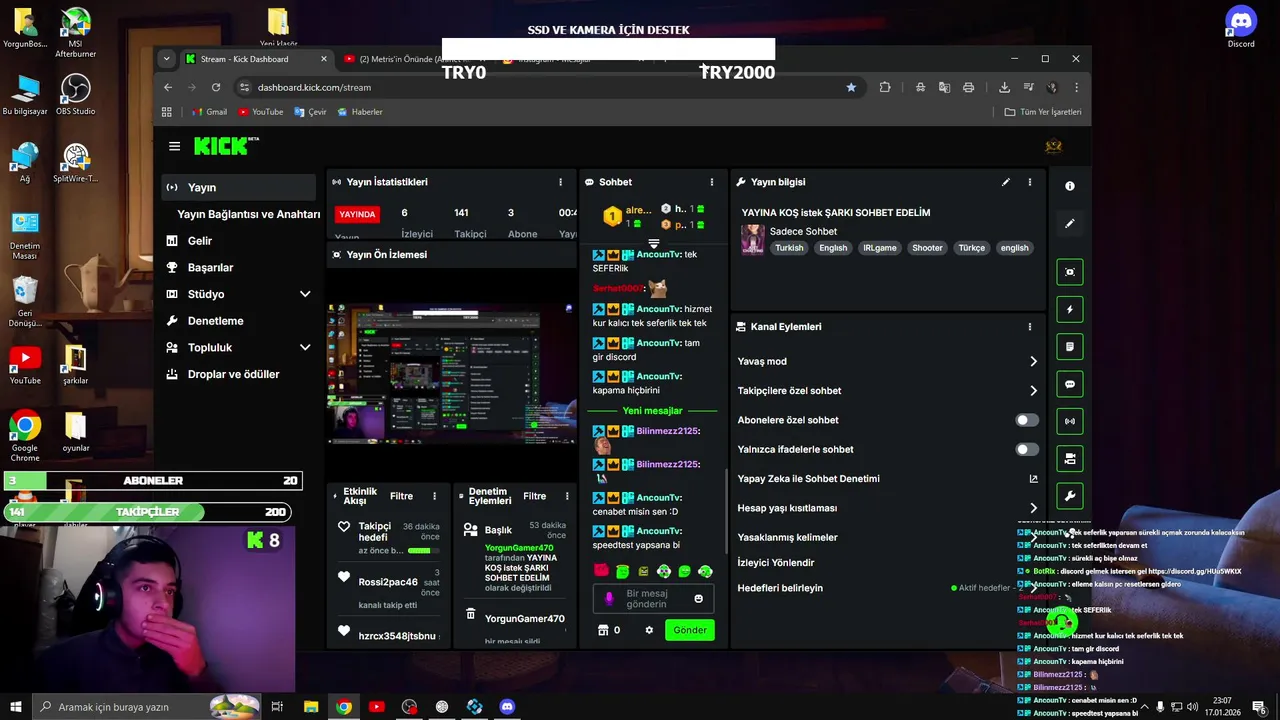
Task: Open Yavaş mod settings arrow
Action: pyautogui.click(x=1033, y=361)
